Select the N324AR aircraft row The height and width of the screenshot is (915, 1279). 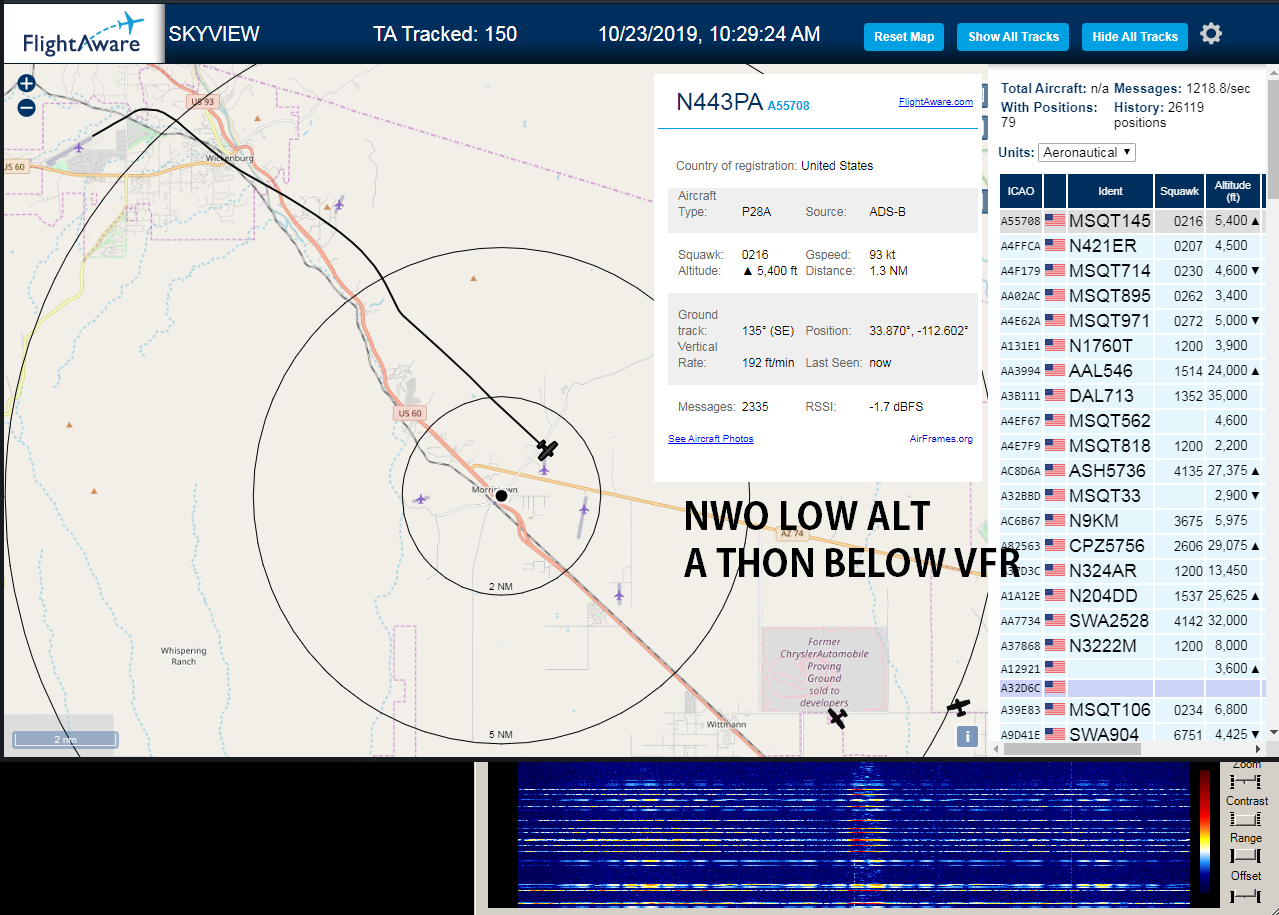coord(1132,570)
